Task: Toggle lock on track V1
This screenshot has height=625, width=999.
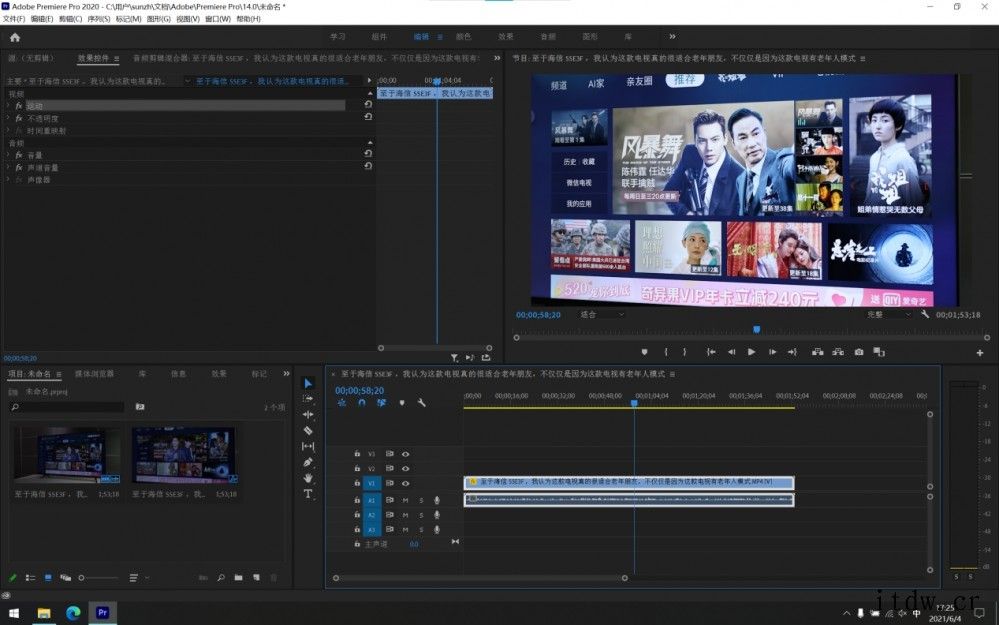Action: [357, 484]
